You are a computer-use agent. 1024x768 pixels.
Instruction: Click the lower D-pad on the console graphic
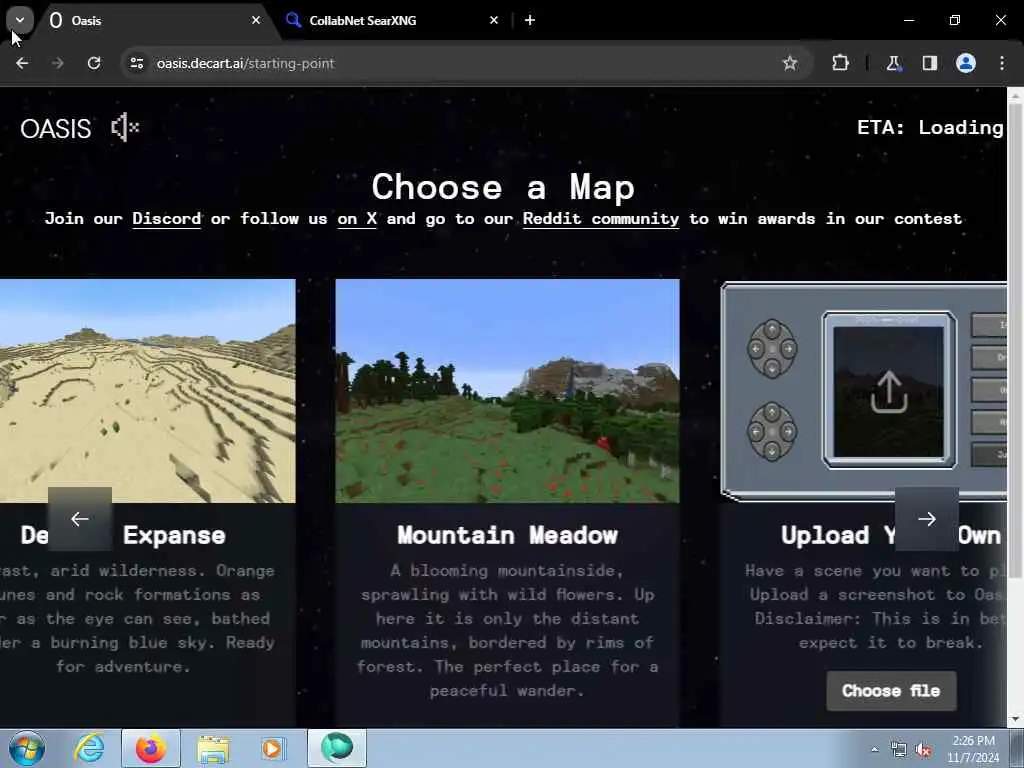coord(772,432)
